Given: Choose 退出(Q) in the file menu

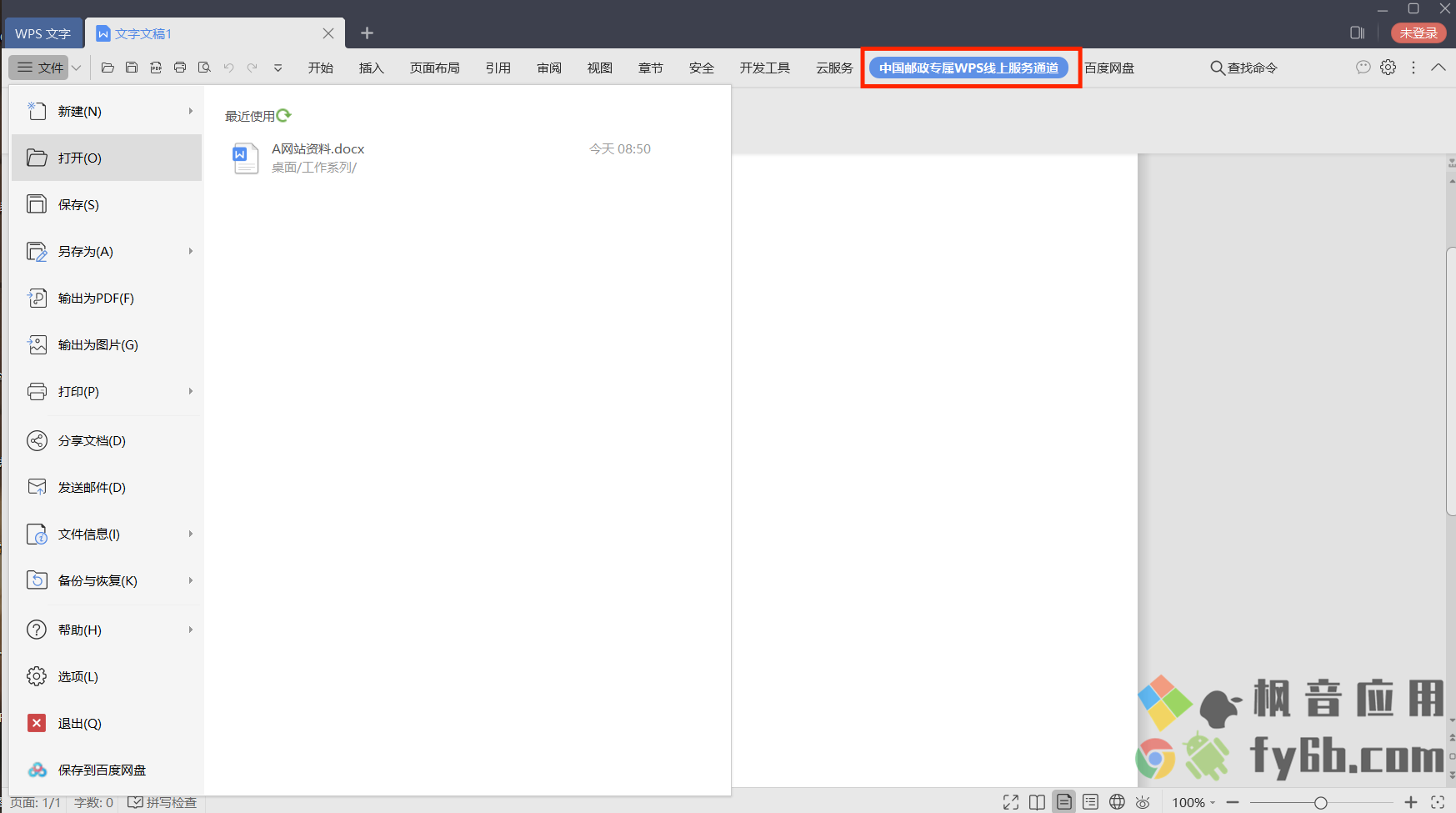Looking at the screenshot, I should 107,723.
